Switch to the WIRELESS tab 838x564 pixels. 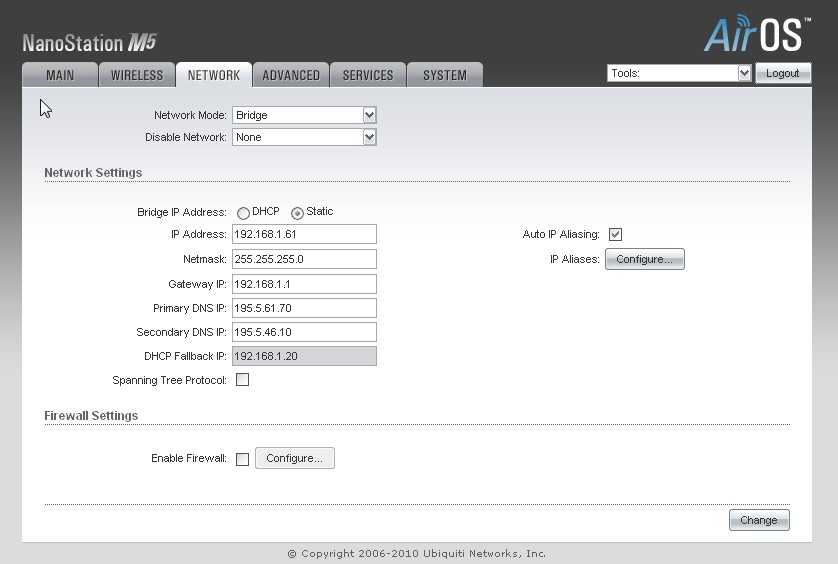136,75
